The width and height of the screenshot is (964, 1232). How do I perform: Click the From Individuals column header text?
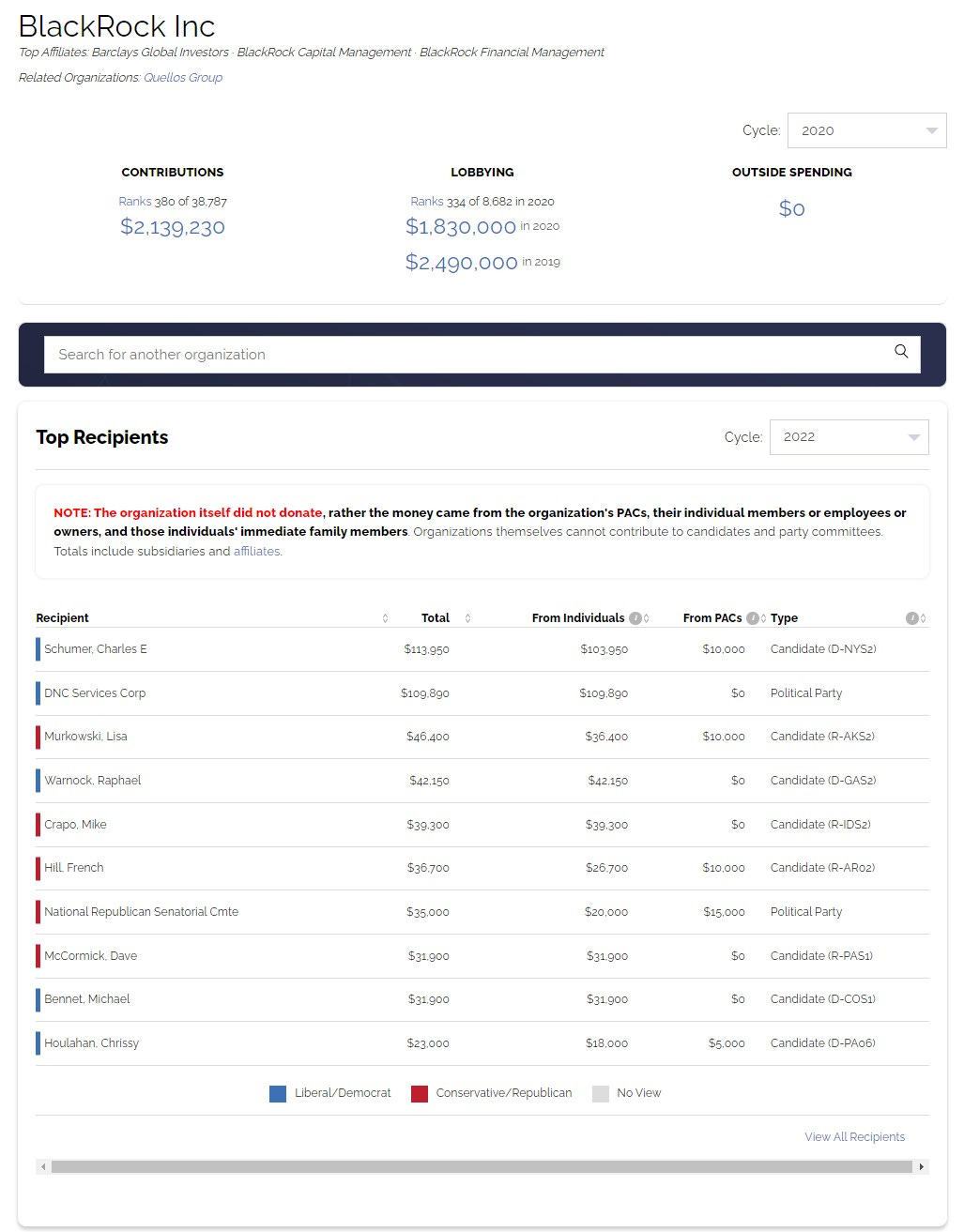tap(578, 618)
